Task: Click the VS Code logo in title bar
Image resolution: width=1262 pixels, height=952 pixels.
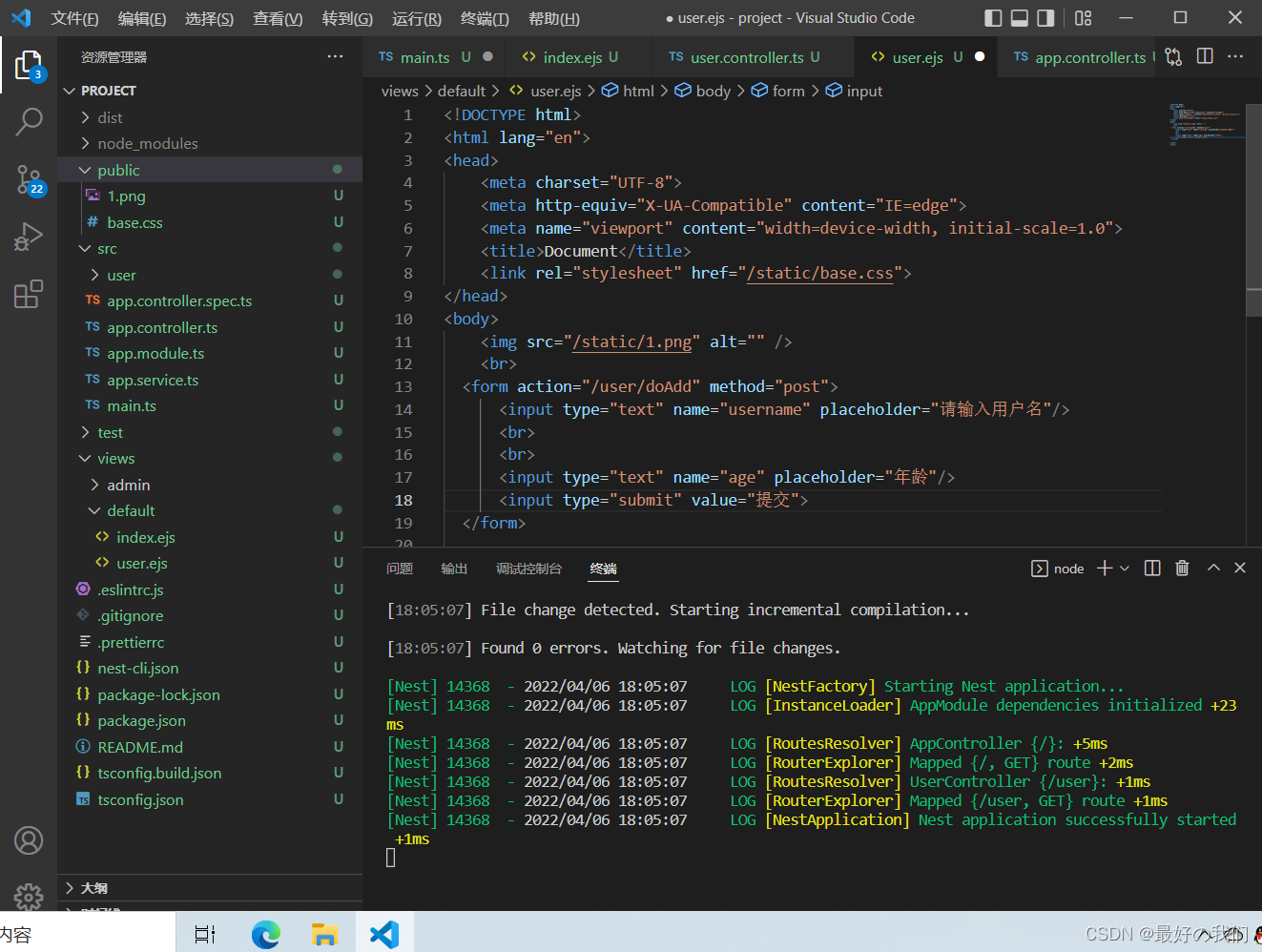Action: (21, 17)
